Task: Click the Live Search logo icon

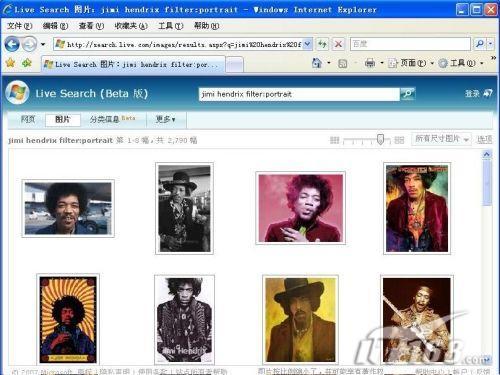Action: (x=17, y=93)
